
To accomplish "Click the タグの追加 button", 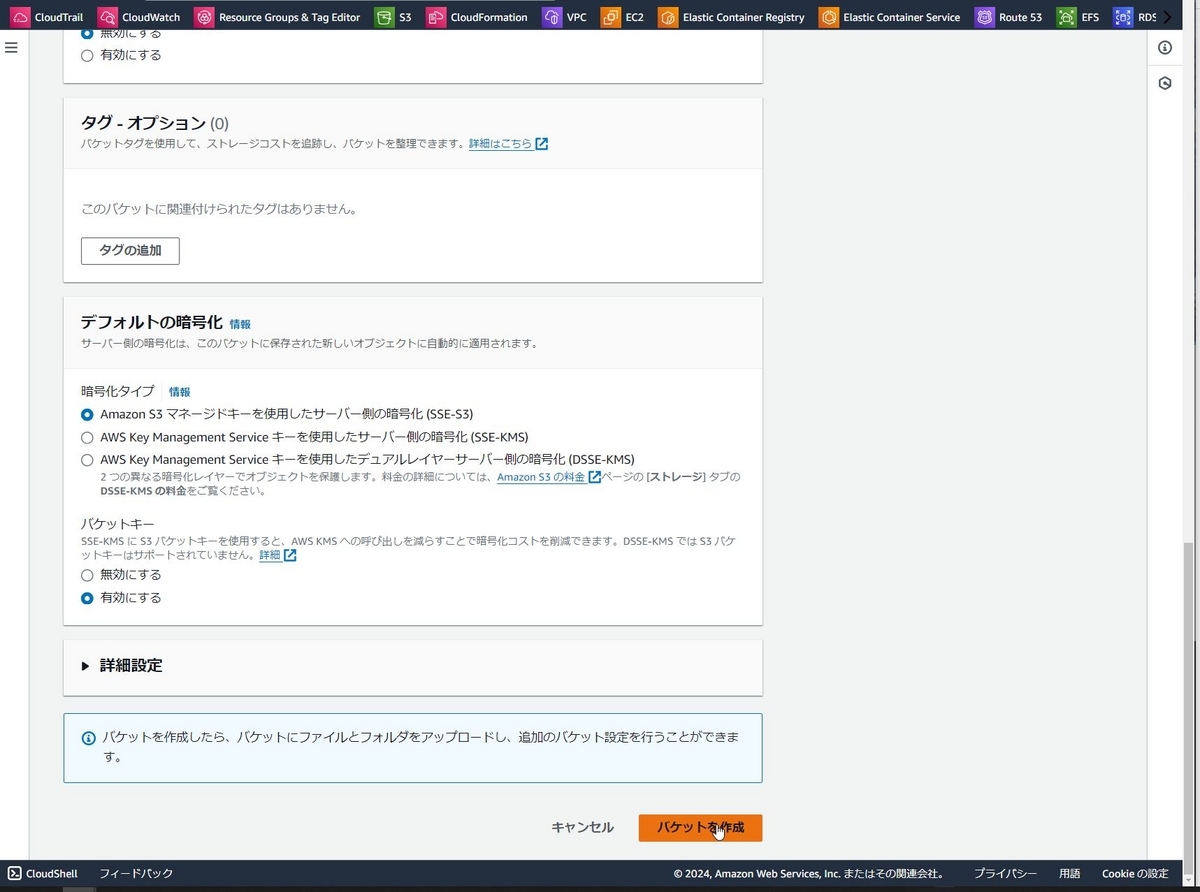I will click(x=130, y=250).
